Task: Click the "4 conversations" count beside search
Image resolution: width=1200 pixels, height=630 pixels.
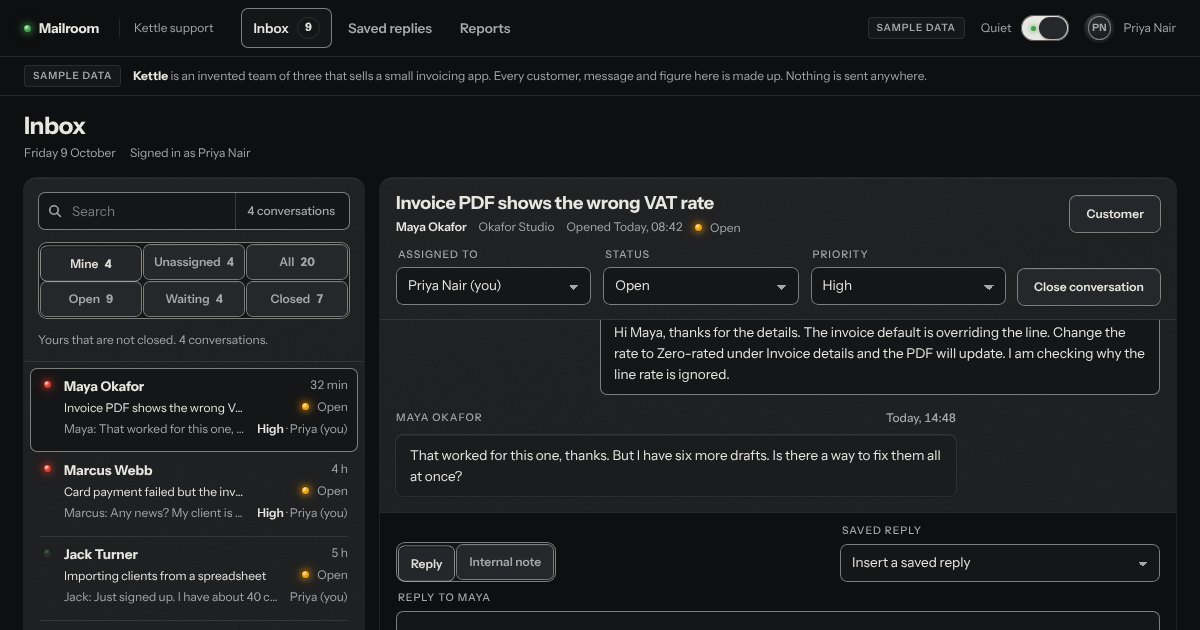Action: click(291, 211)
